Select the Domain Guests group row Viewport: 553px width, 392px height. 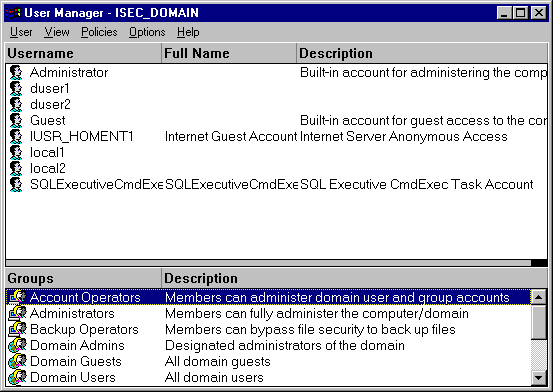[269, 361]
